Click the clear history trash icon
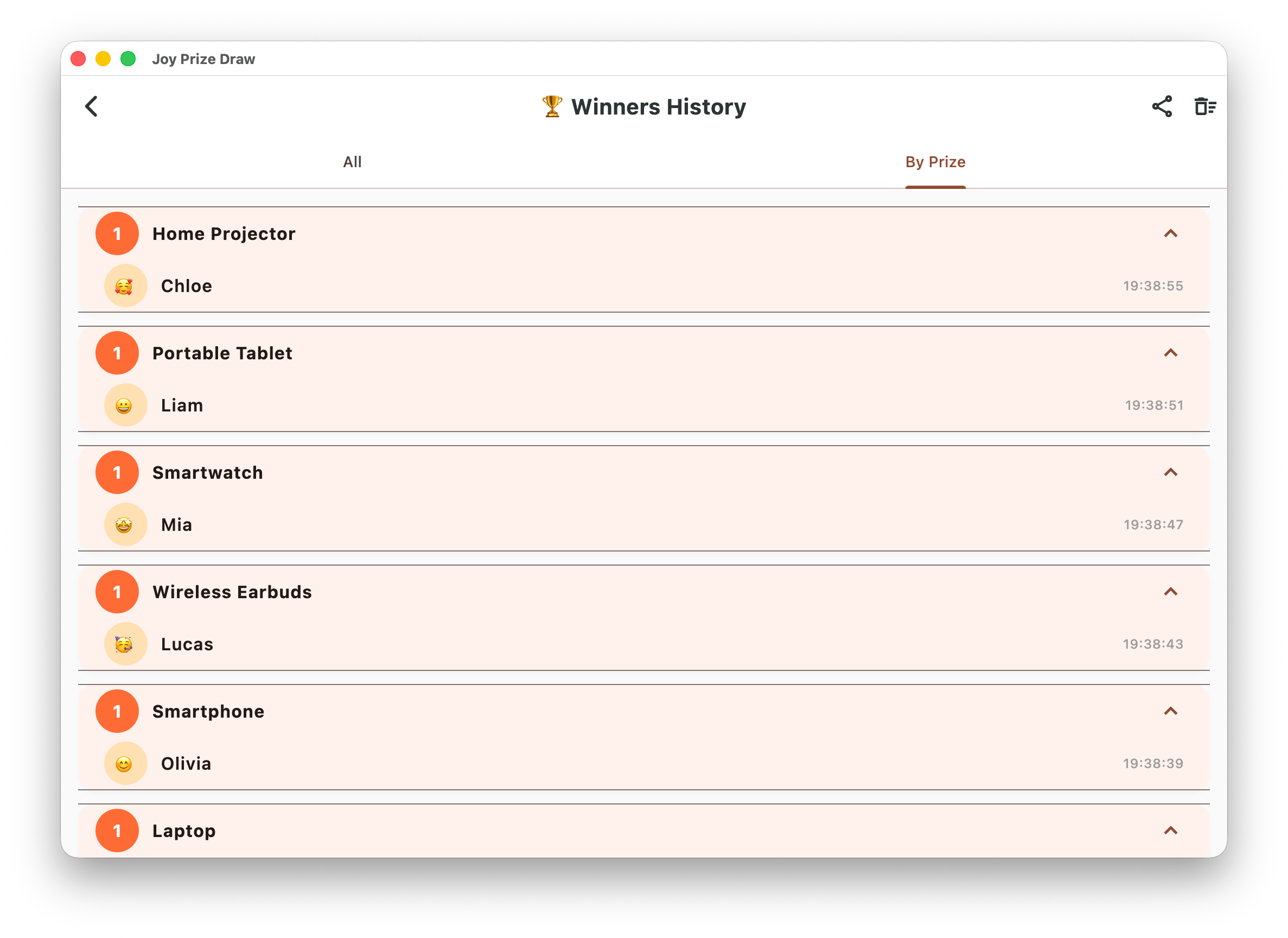The width and height of the screenshot is (1288, 938). click(1204, 106)
